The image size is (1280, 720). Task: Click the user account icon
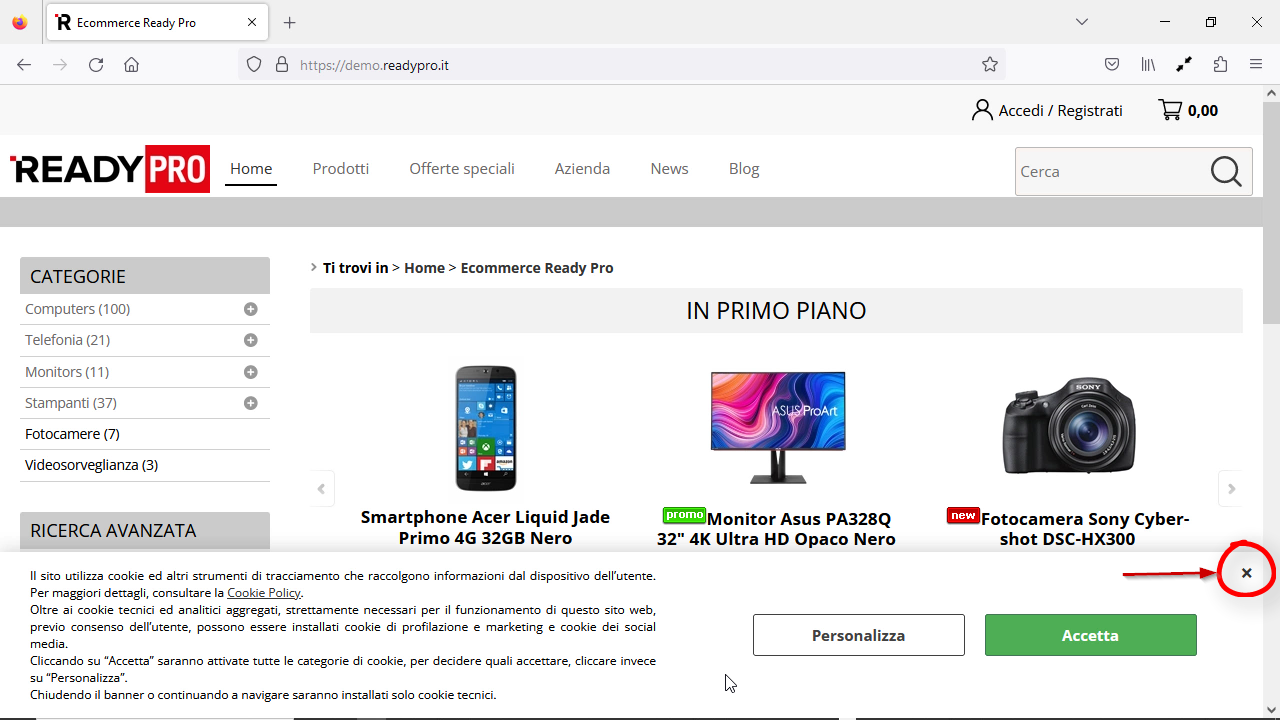(x=982, y=110)
